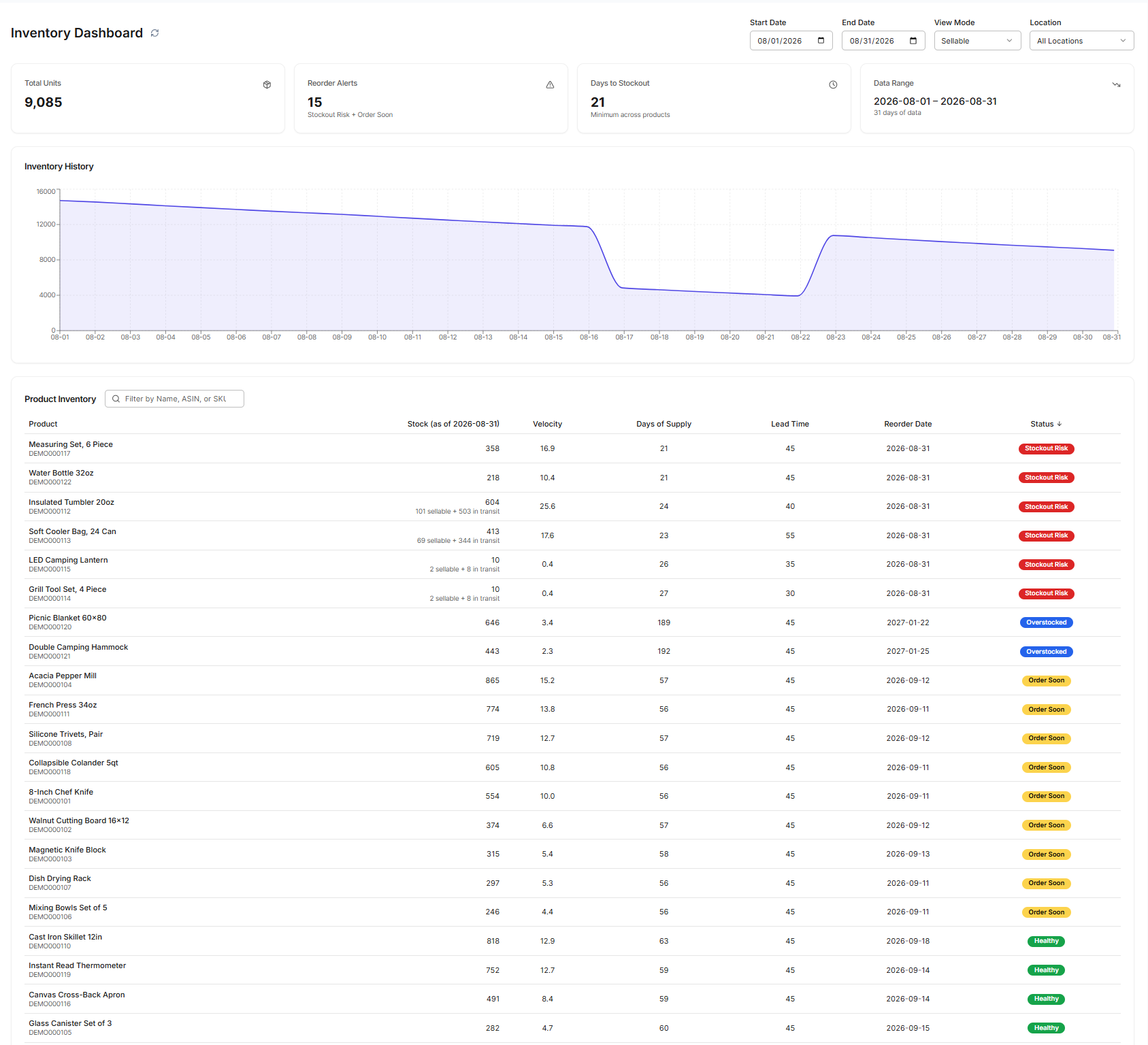Click reorder date 2027-01-22 for Picnic Blanket

908,623
